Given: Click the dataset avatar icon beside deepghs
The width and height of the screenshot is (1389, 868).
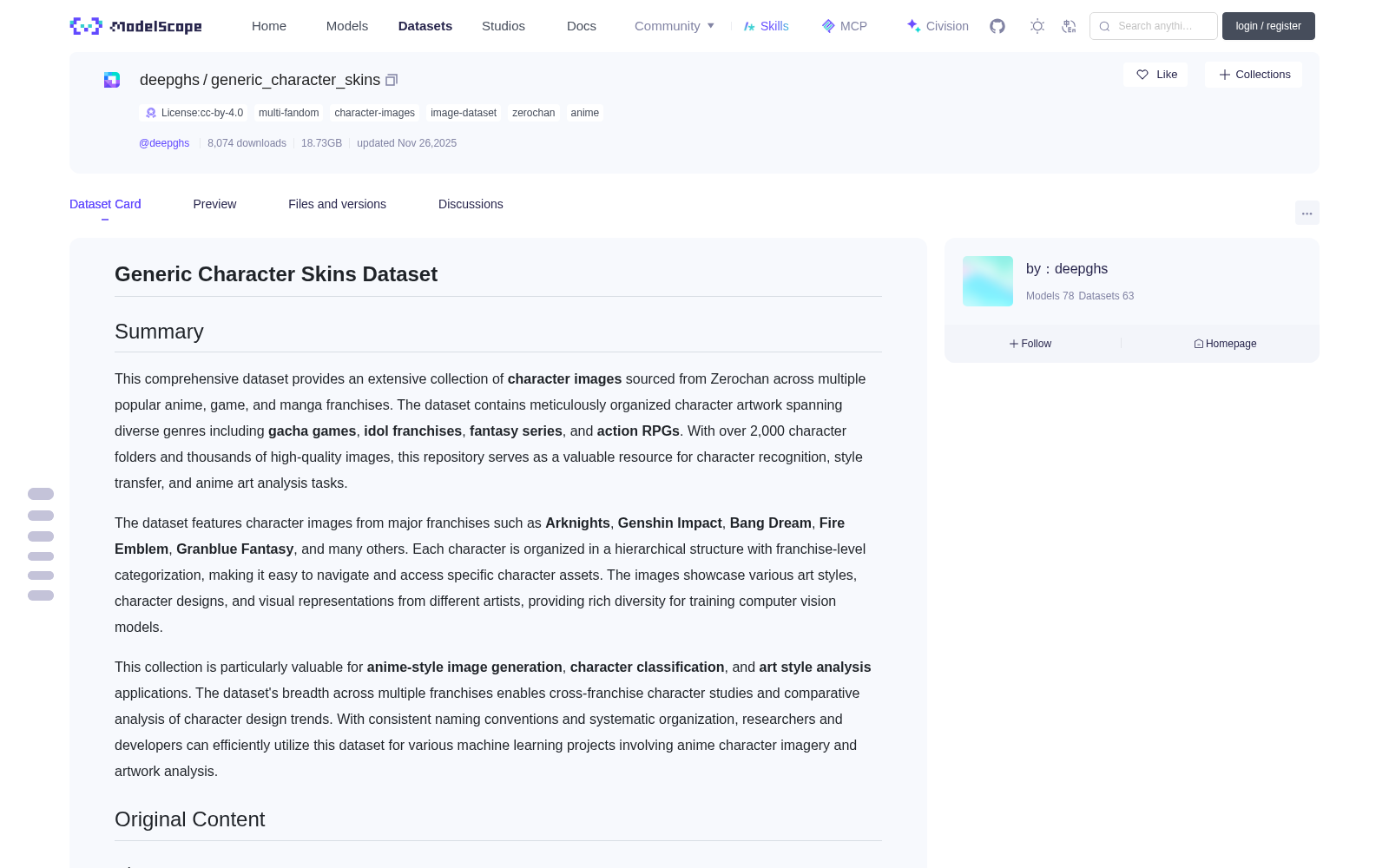Looking at the screenshot, I should pyautogui.click(x=112, y=80).
